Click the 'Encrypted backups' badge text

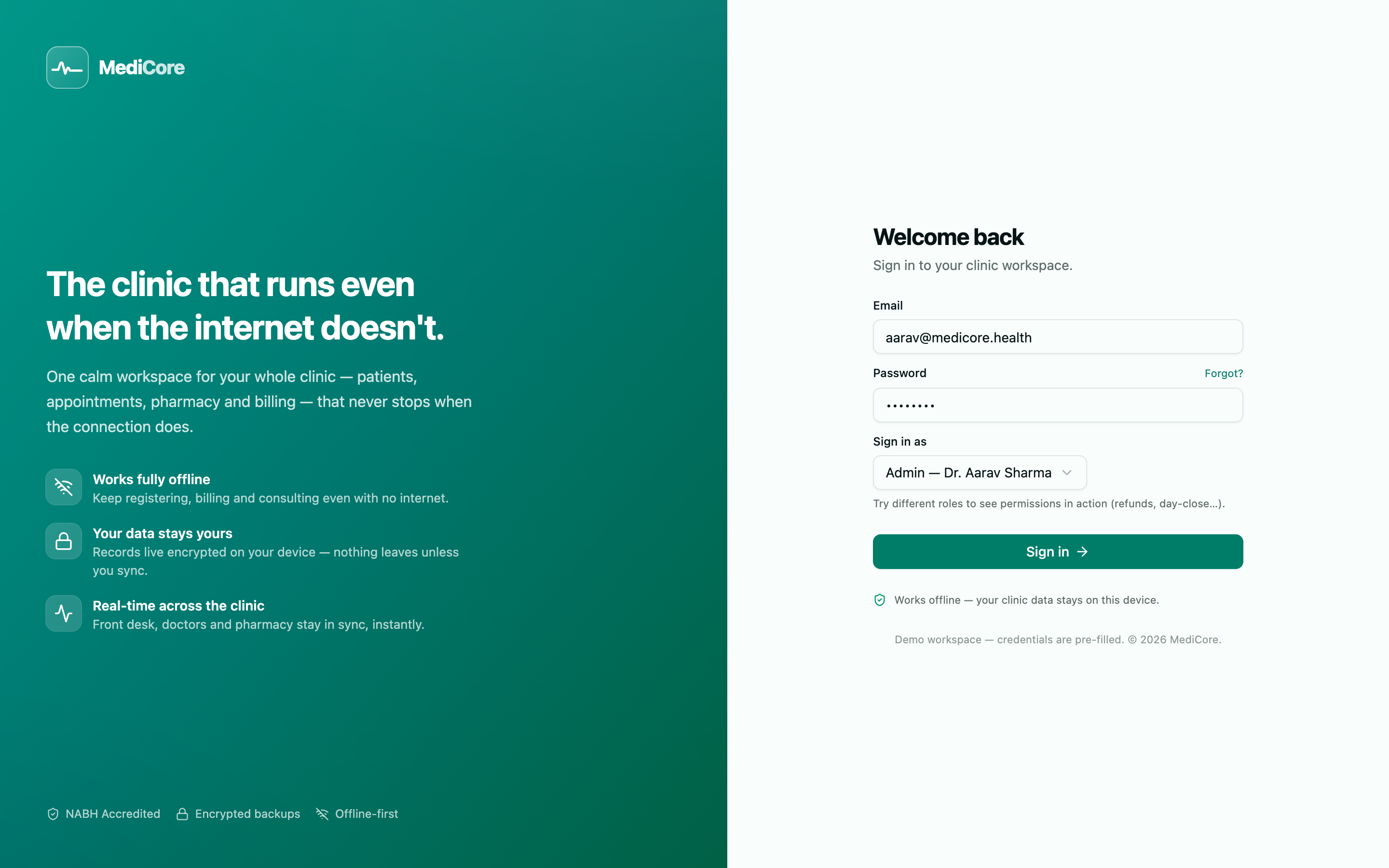247,814
